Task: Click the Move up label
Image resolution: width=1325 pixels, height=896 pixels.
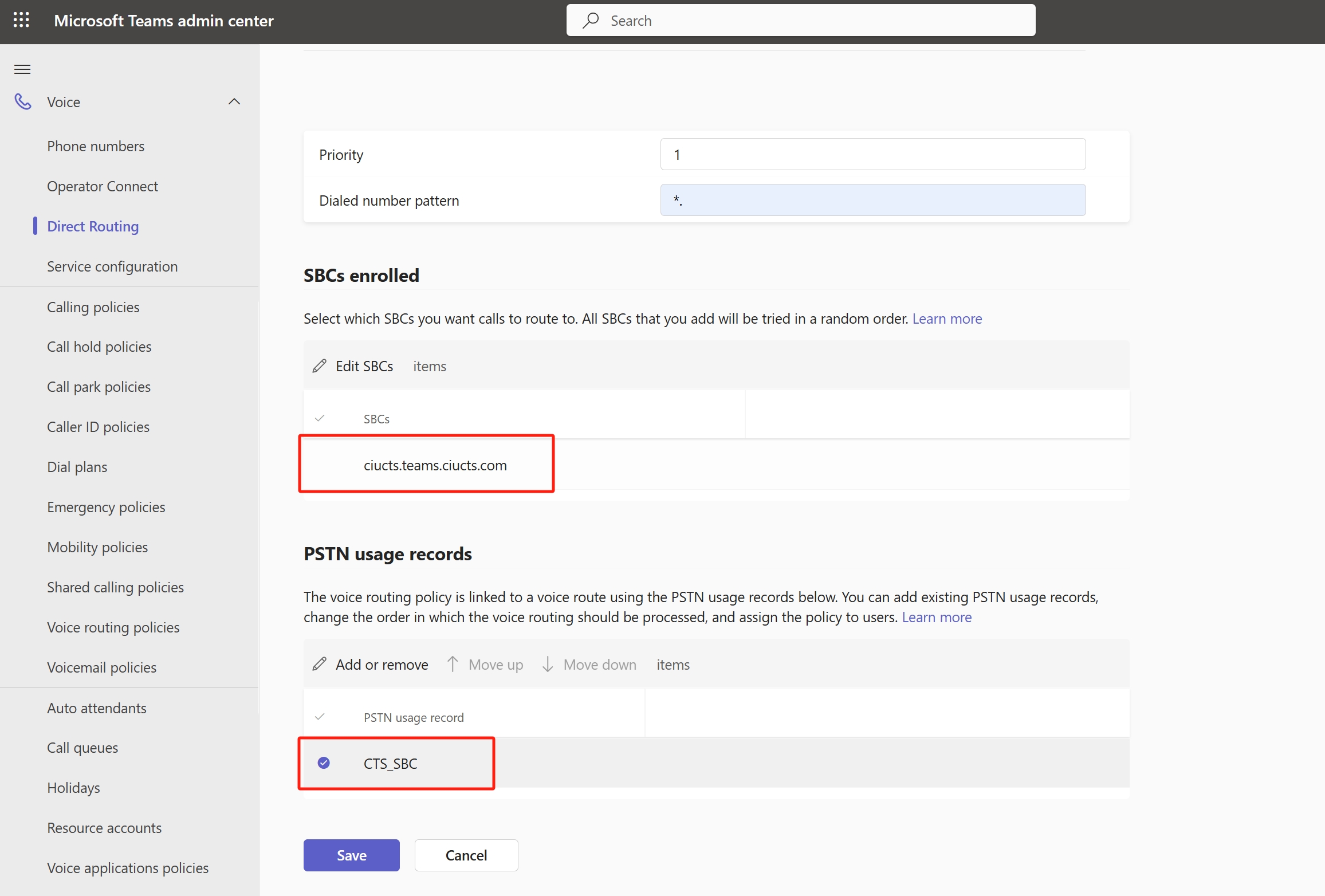Action: point(496,665)
